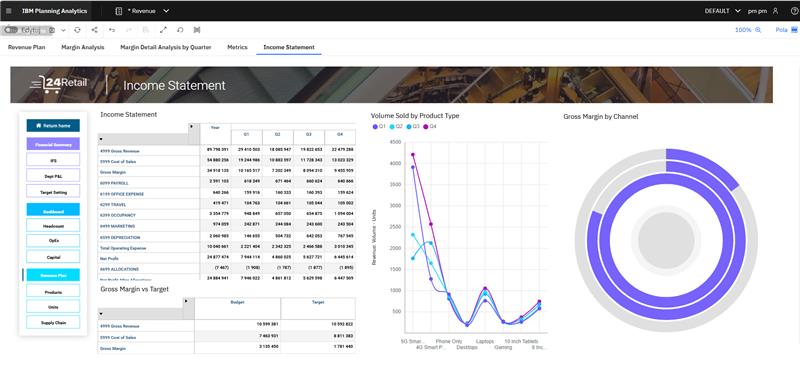Select the 6499 MARKETING row
Image resolution: width=800 pixels, height=383 pixels.
(x=227, y=225)
